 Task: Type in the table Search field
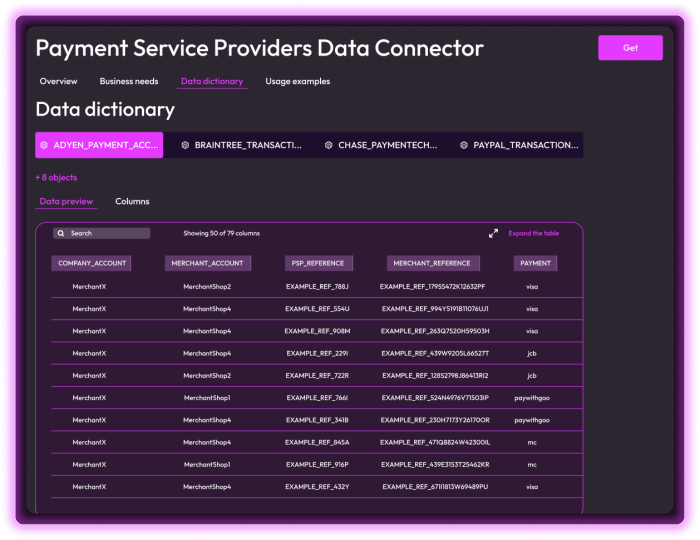pos(107,233)
